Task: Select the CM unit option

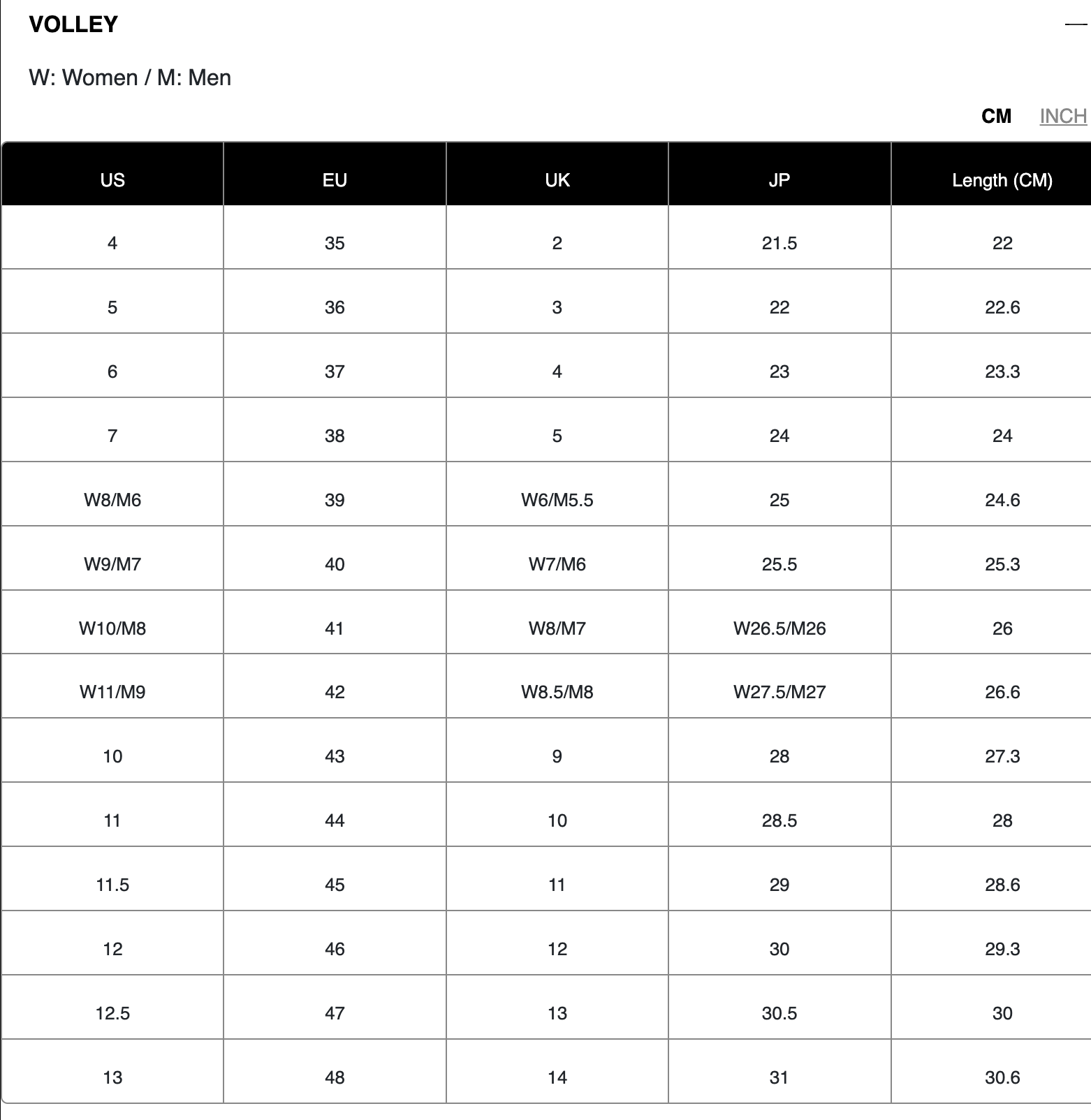Action: 996,116
